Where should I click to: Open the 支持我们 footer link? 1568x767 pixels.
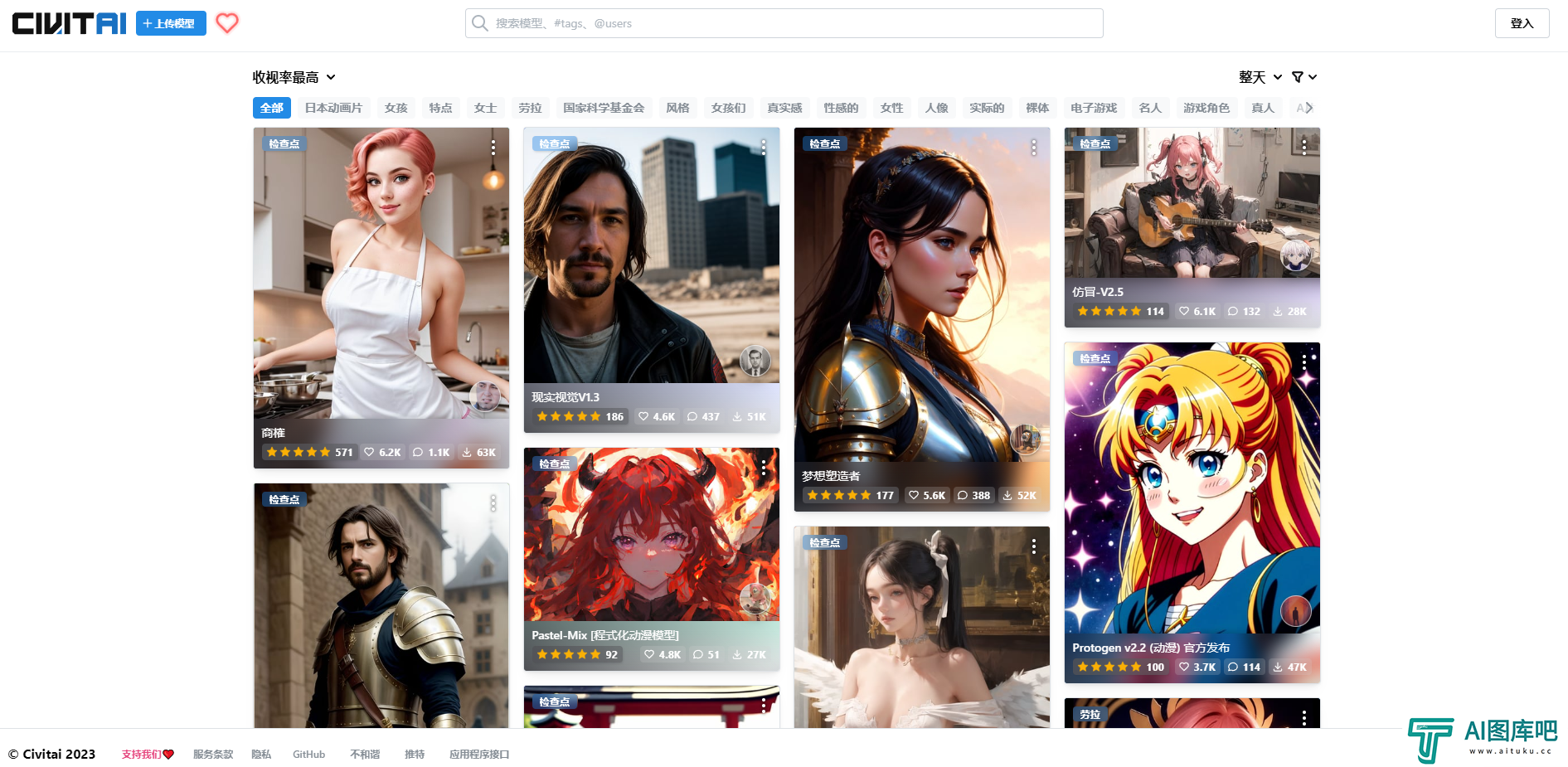tap(148, 755)
